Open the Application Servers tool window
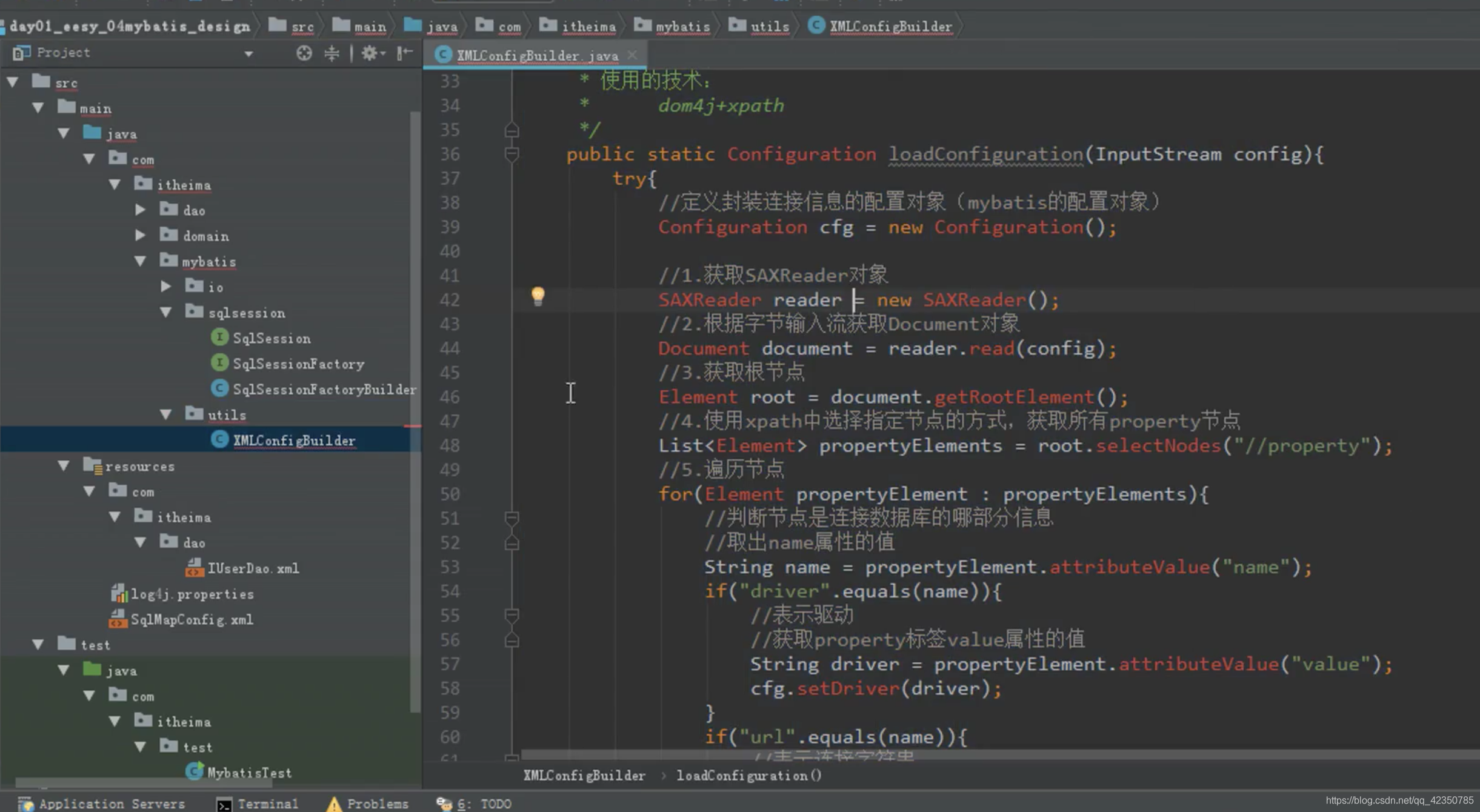Screen dimensions: 1480x812 (x=101, y=804)
